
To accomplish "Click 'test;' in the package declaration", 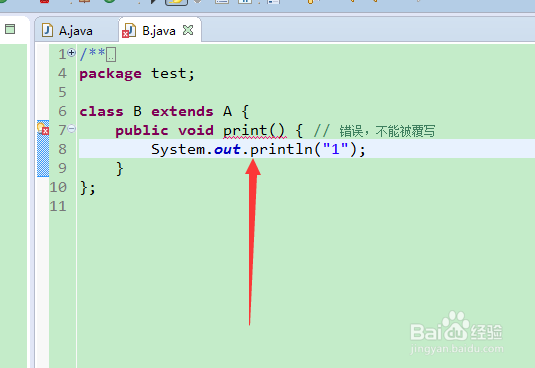I will click(173, 73).
